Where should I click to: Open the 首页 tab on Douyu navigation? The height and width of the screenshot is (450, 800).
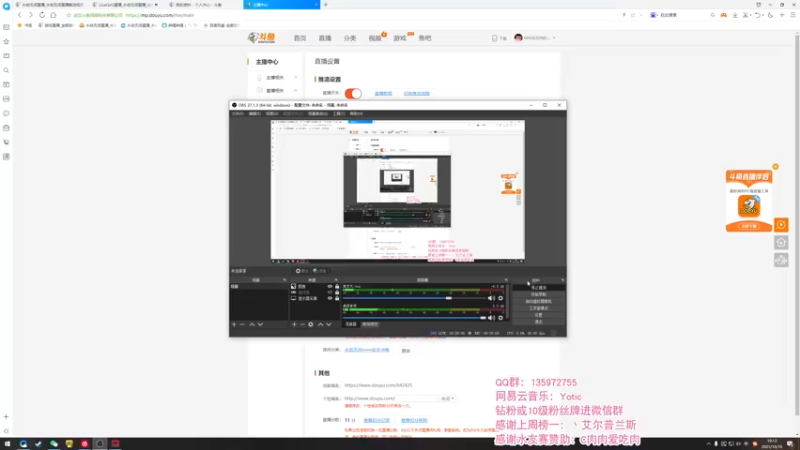point(300,38)
